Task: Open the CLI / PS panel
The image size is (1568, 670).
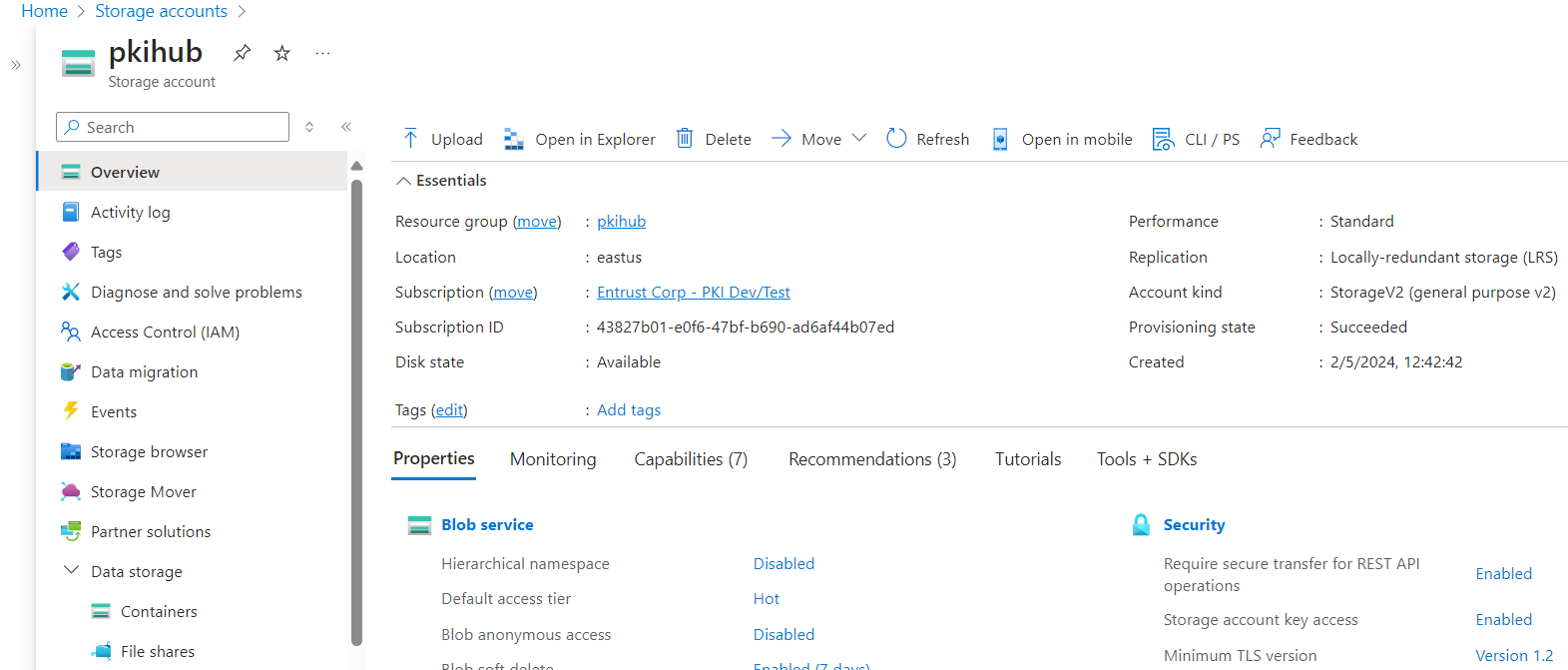Action: tap(1196, 139)
